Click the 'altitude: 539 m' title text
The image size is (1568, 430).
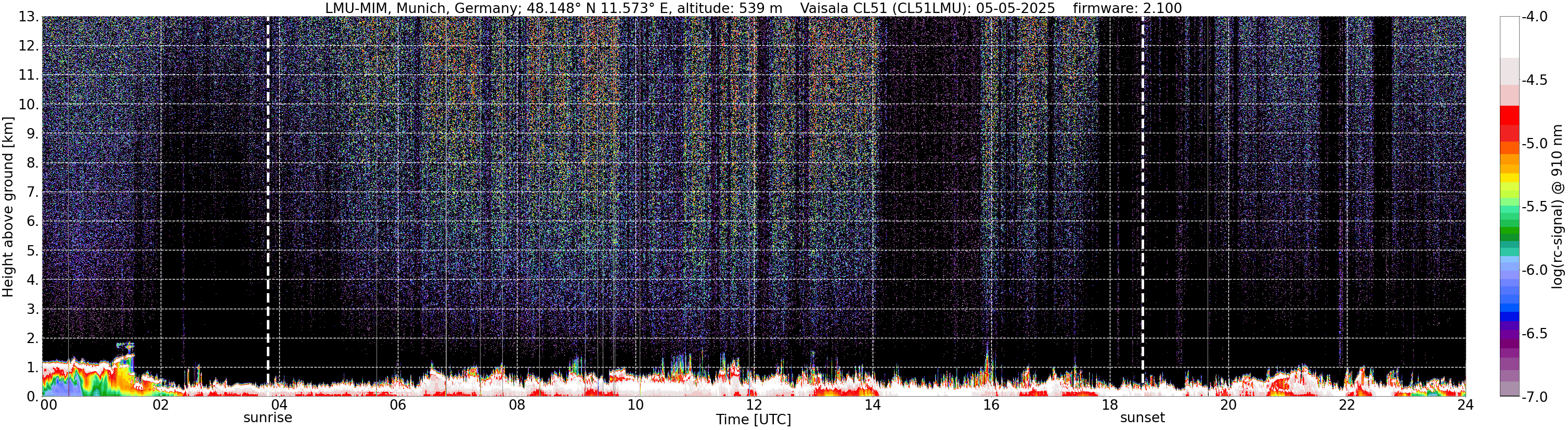(729, 8)
